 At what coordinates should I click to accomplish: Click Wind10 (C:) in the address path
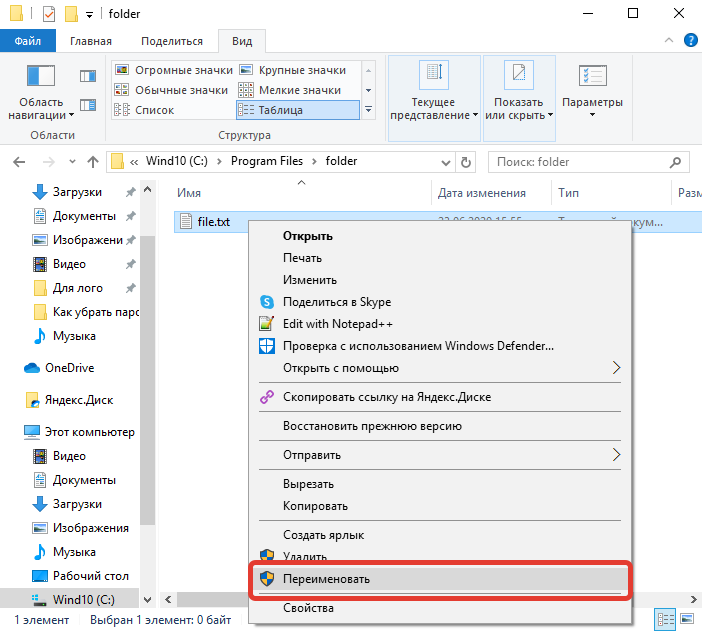coord(177,161)
